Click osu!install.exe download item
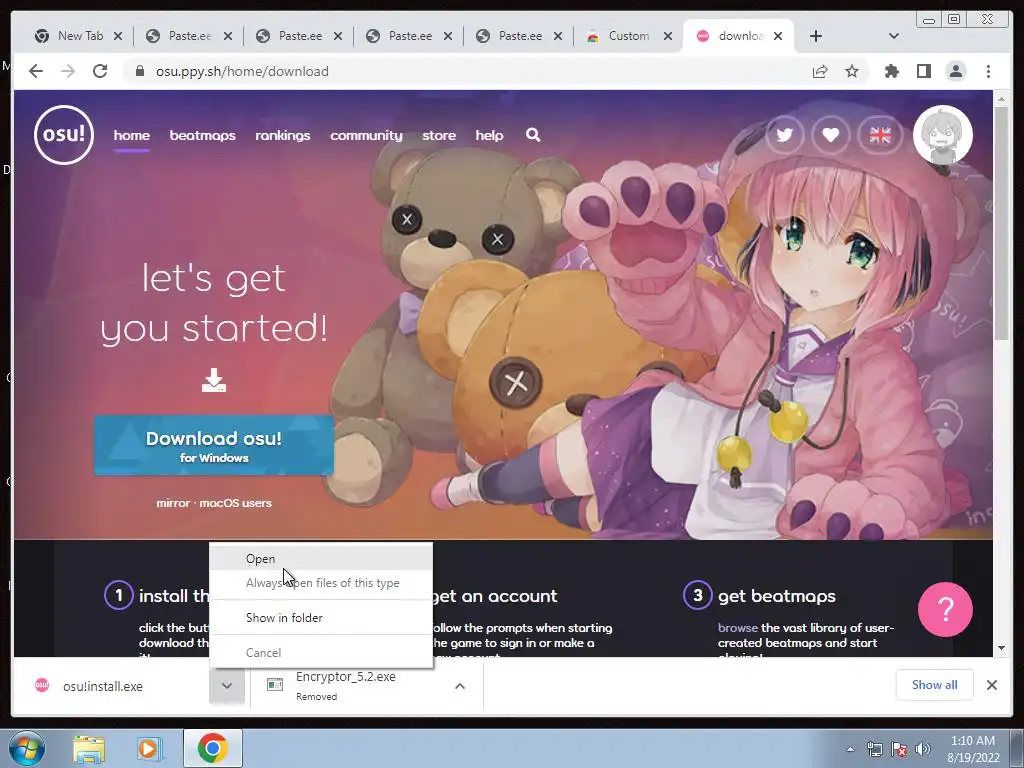Screen dimensions: 1024x768 pyautogui.click(x=111, y=686)
